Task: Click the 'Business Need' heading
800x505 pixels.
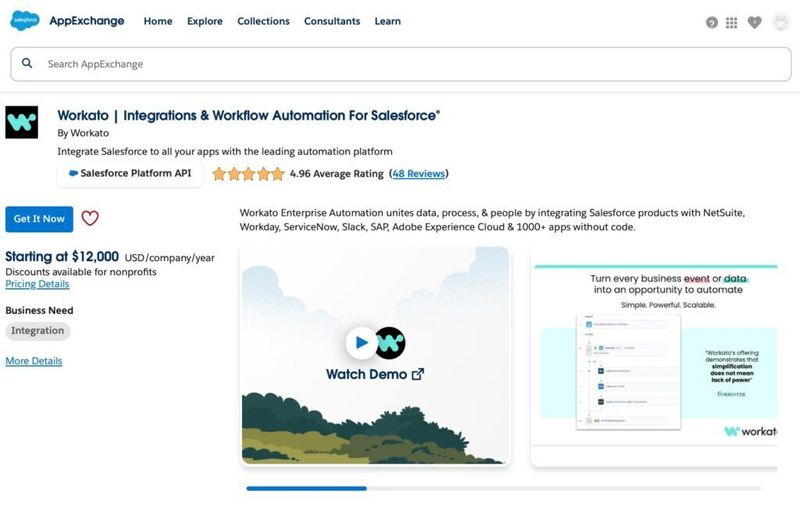Action: click(x=39, y=311)
